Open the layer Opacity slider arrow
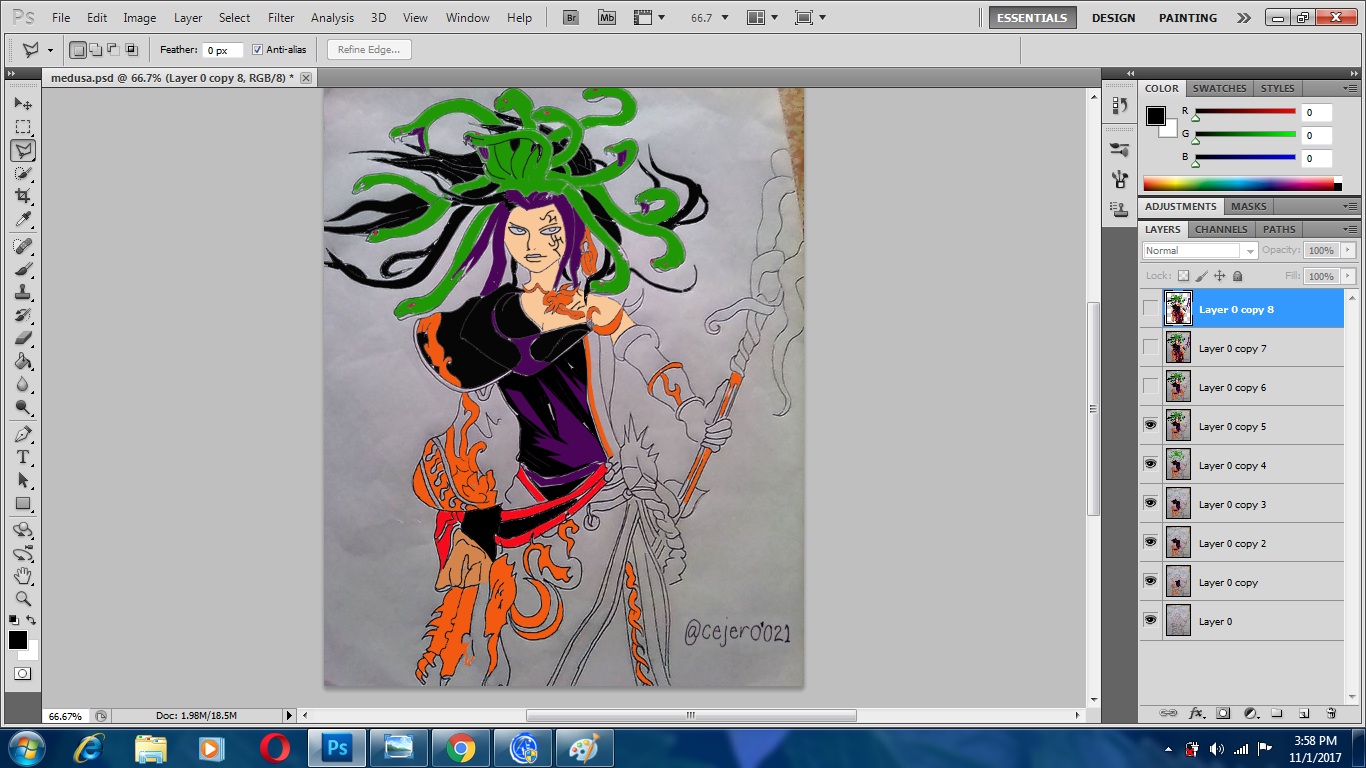This screenshot has width=1366, height=768. tap(1348, 250)
